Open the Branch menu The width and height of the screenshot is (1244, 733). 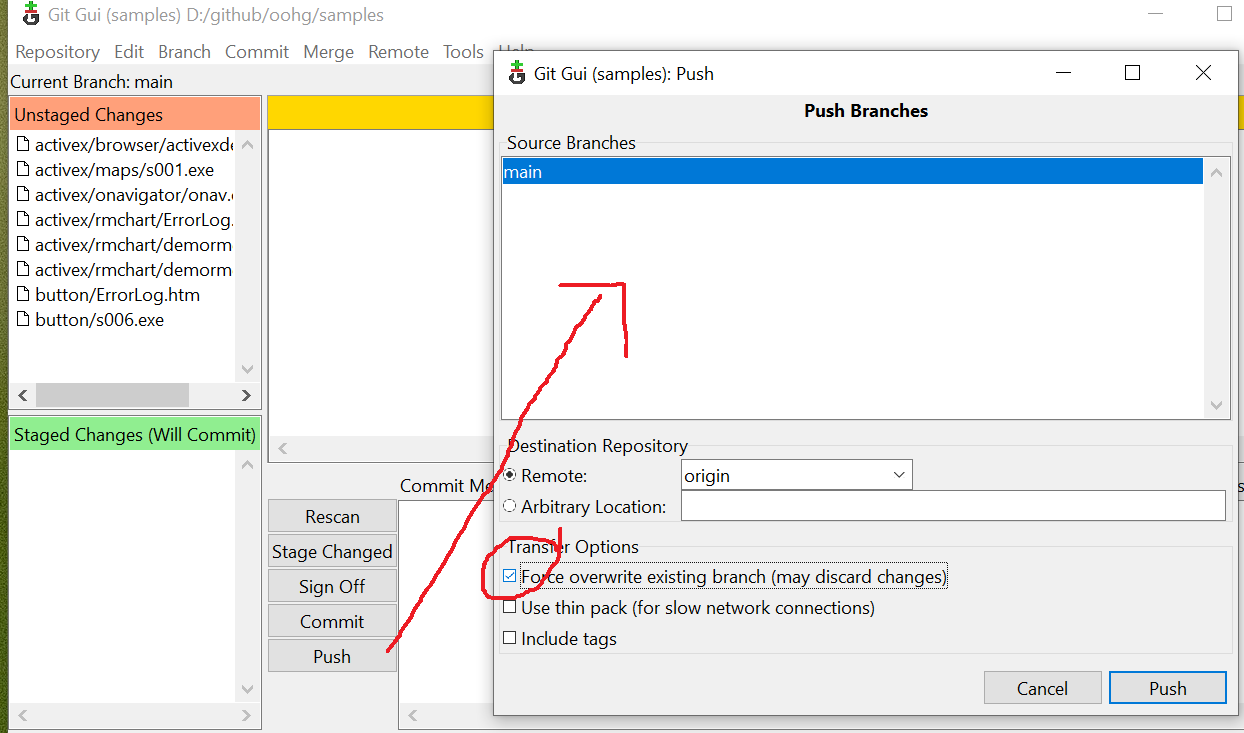(x=184, y=52)
